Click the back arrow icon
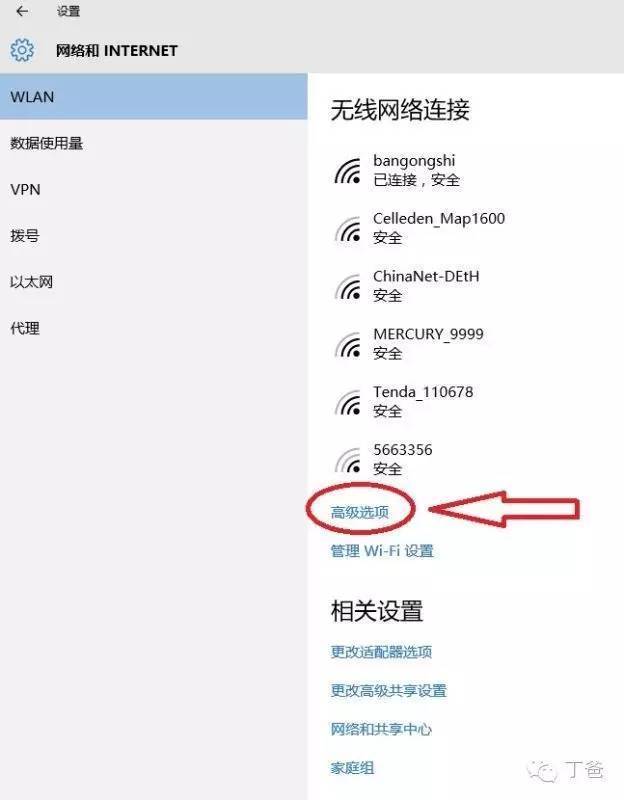The width and height of the screenshot is (624, 800). (x=22, y=11)
